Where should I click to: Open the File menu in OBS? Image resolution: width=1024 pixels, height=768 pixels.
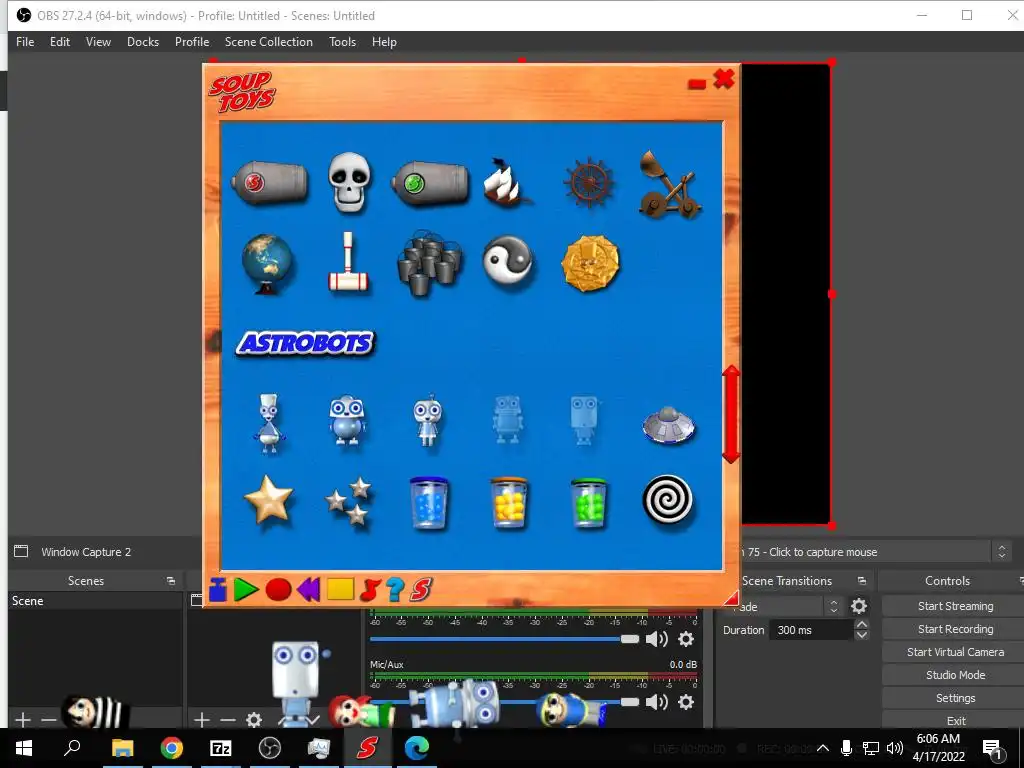[25, 42]
